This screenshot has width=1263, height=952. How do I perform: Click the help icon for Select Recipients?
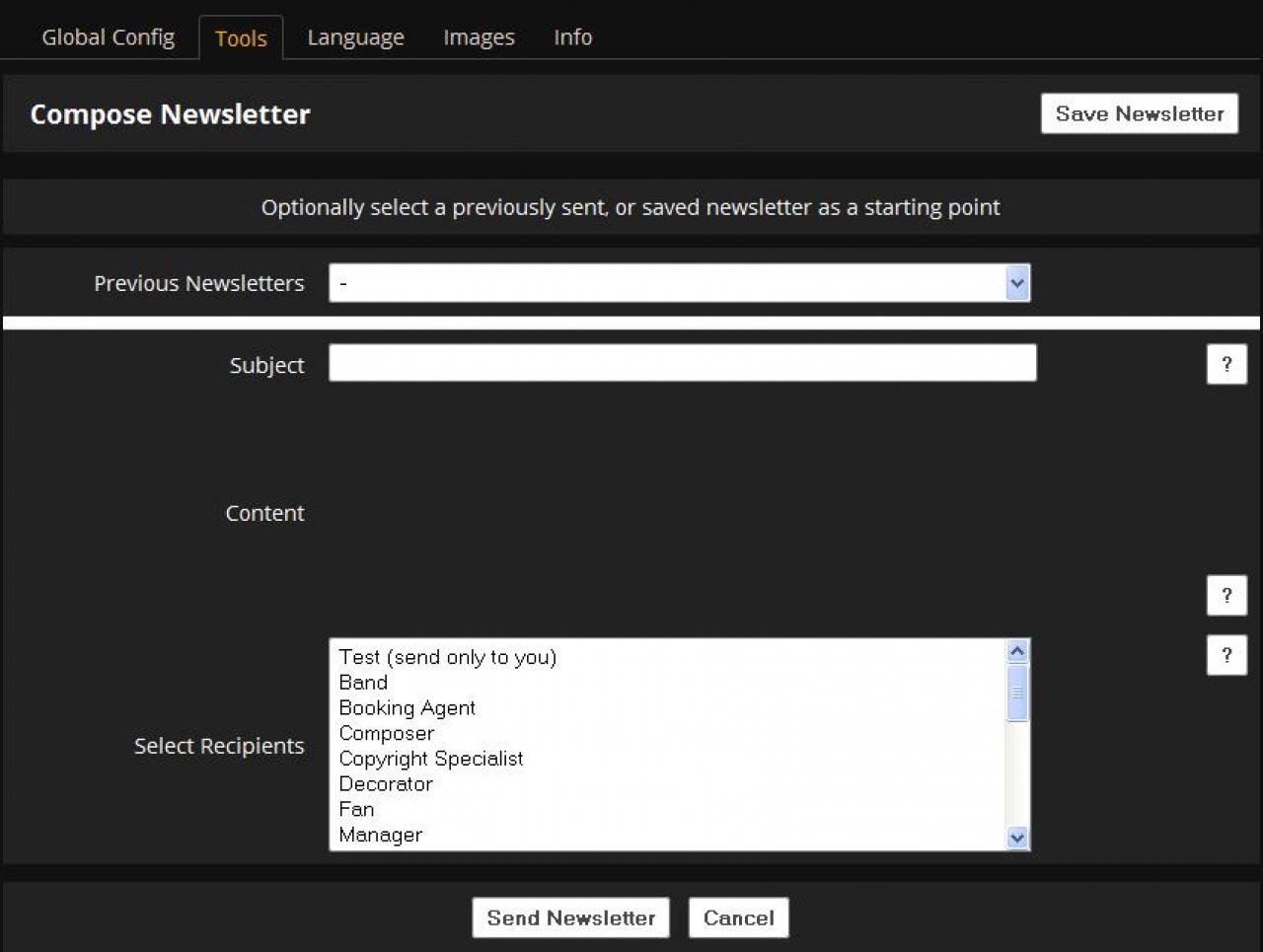pyautogui.click(x=1226, y=655)
